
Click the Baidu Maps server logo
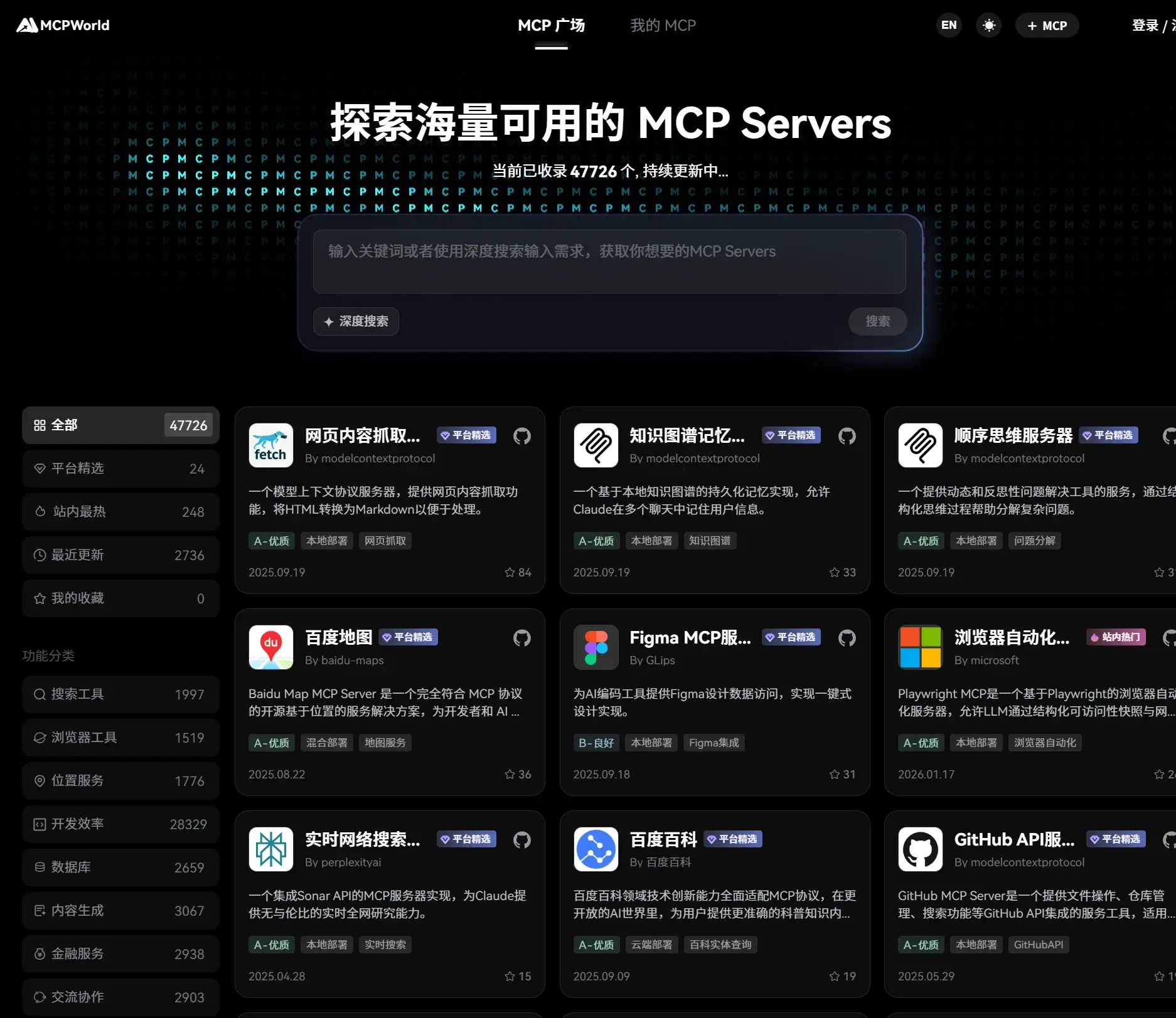(270, 647)
